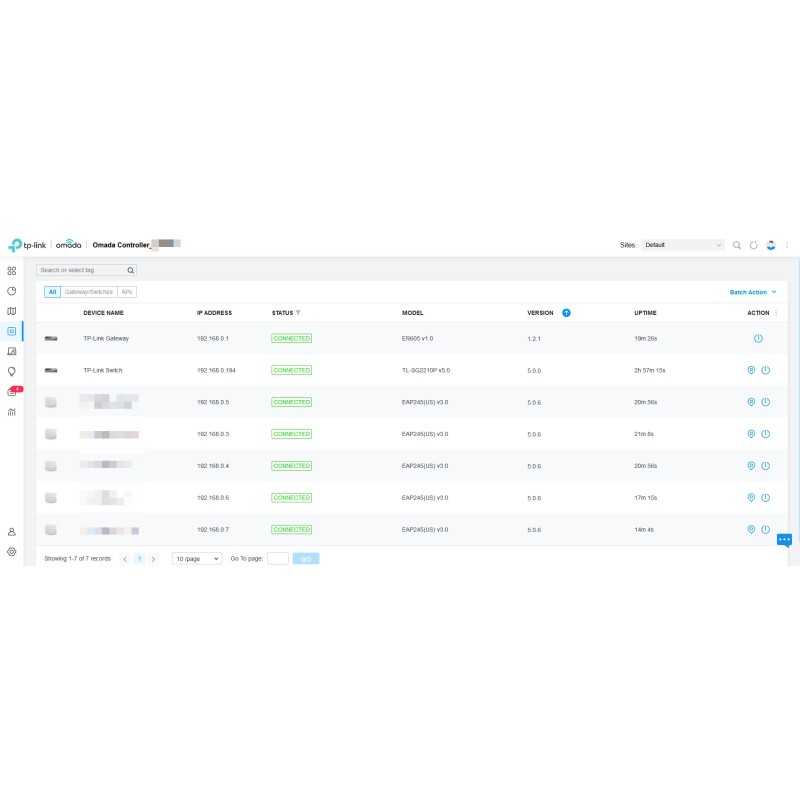This screenshot has height=800, width=800.
Task: Click the refresh icon in the top bar
Action: (x=753, y=244)
